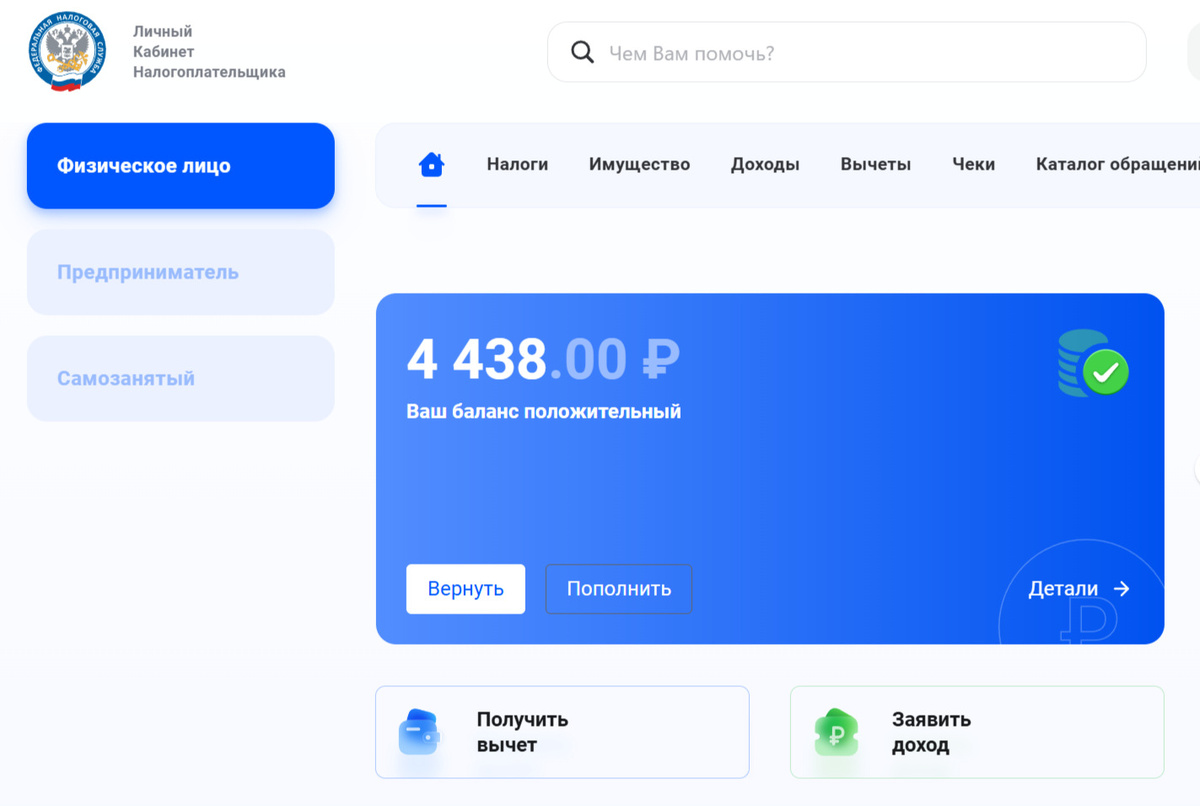Screen dimensions: 1200x806
Task: Click the Ваш баланс положительный text
Action: click(543, 411)
